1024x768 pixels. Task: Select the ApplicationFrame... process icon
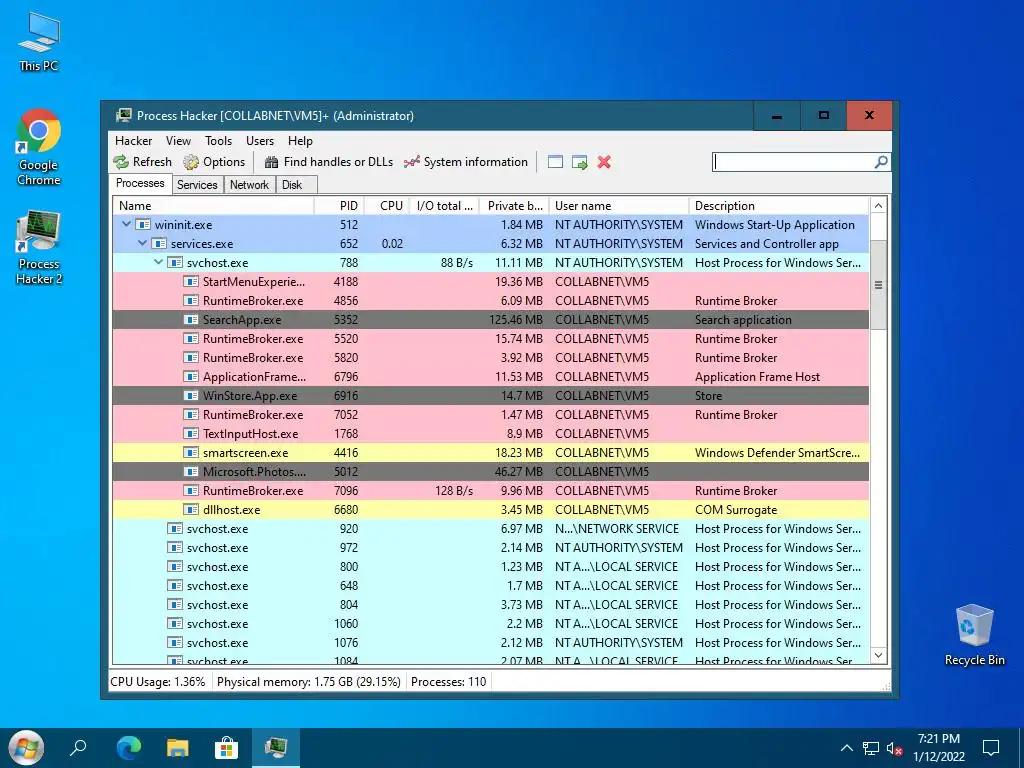click(191, 376)
